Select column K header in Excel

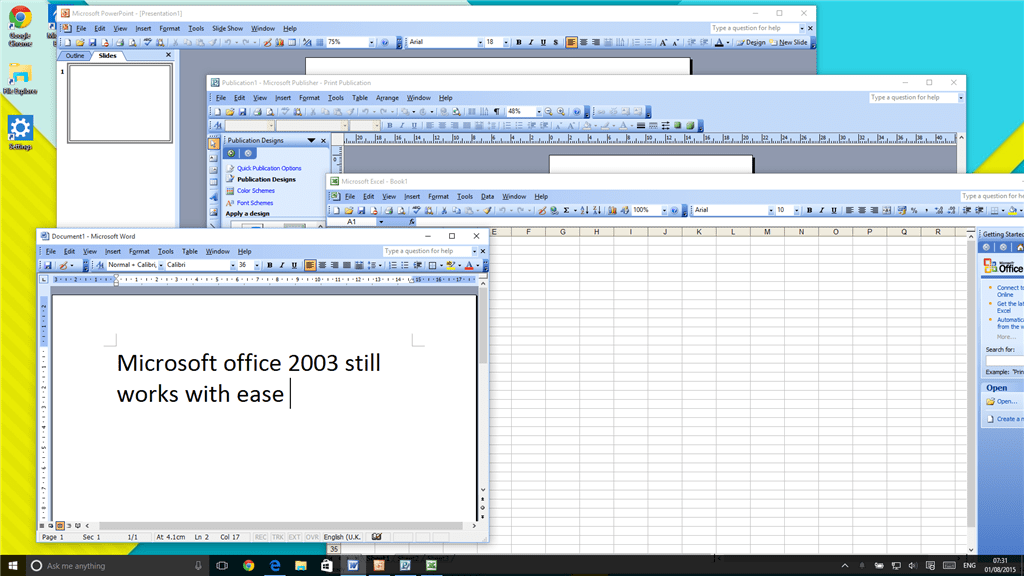click(x=699, y=232)
